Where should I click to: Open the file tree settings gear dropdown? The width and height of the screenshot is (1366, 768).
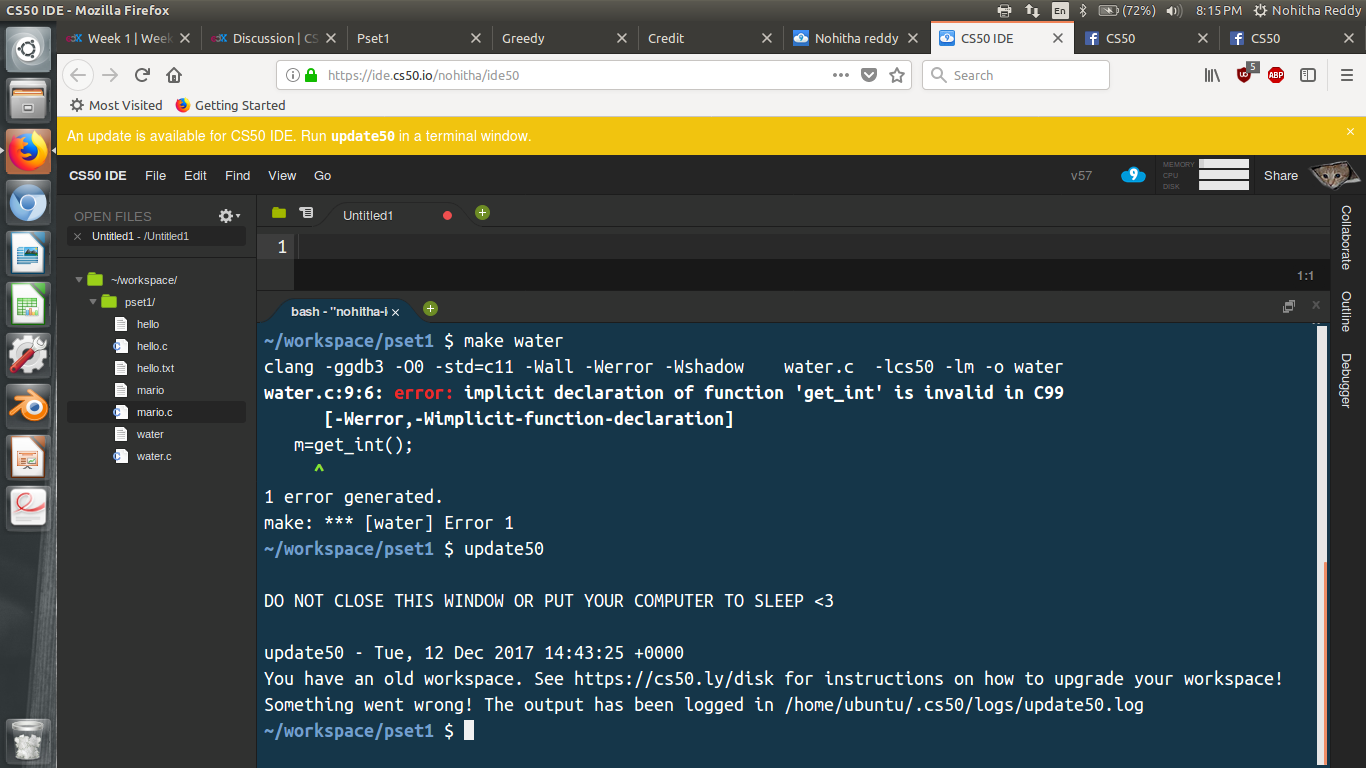(x=229, y=216)
